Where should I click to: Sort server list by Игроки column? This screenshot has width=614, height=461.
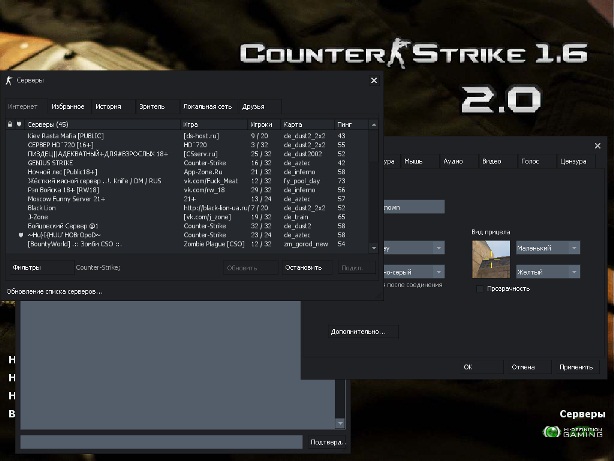(264, 125)
